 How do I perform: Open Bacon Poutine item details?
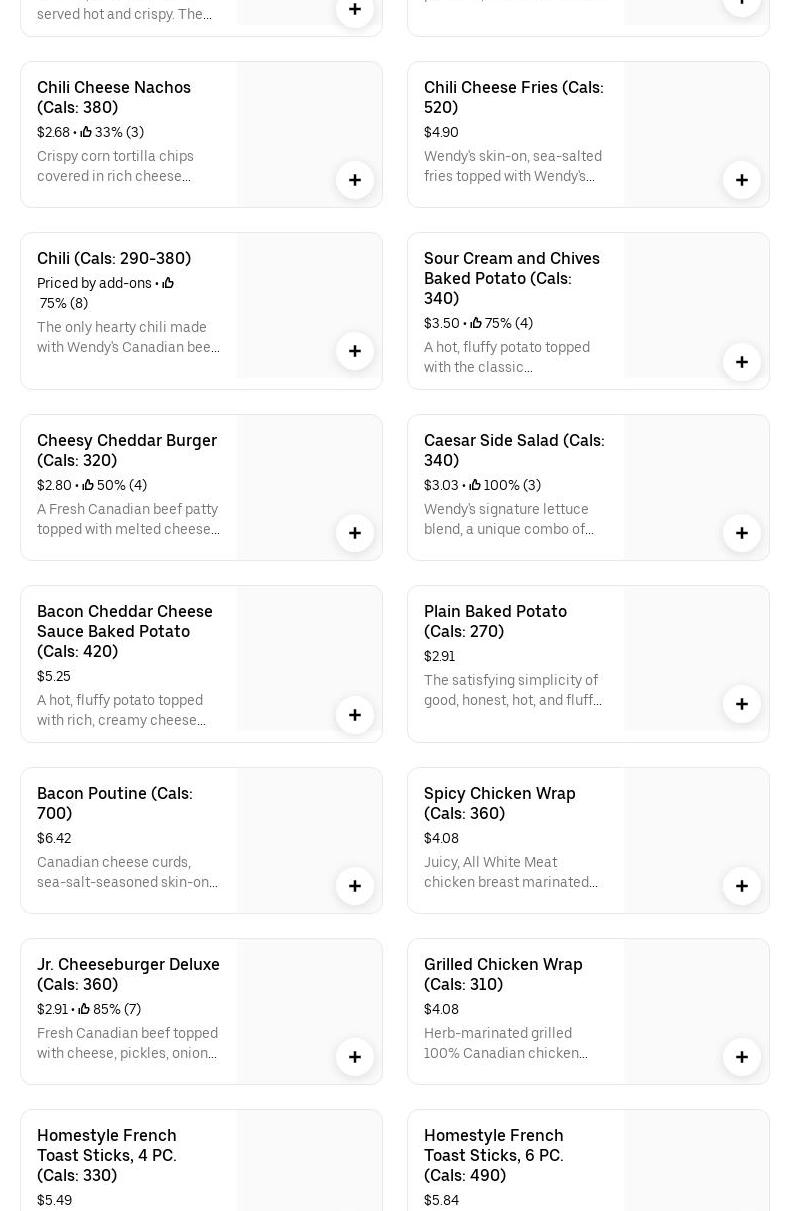(115, 803)
